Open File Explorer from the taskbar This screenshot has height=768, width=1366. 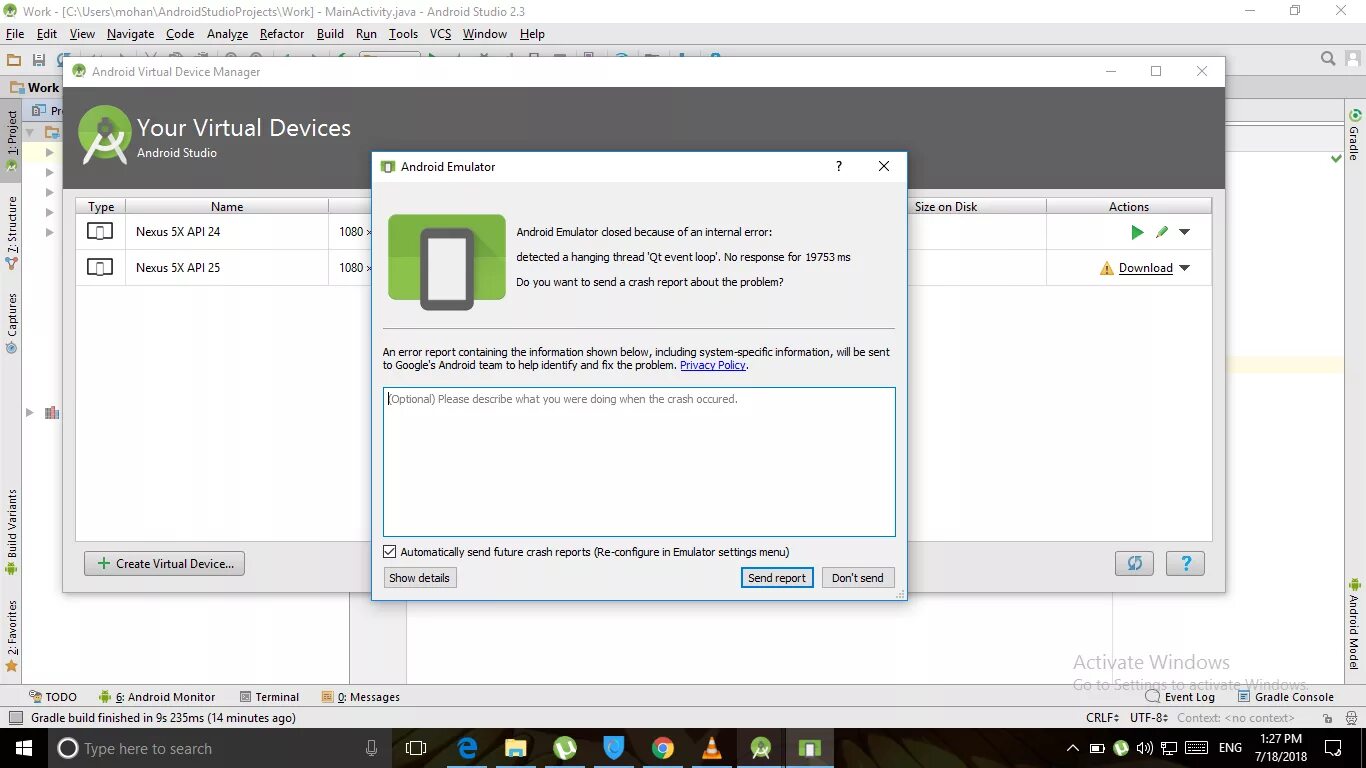point(516,748)
